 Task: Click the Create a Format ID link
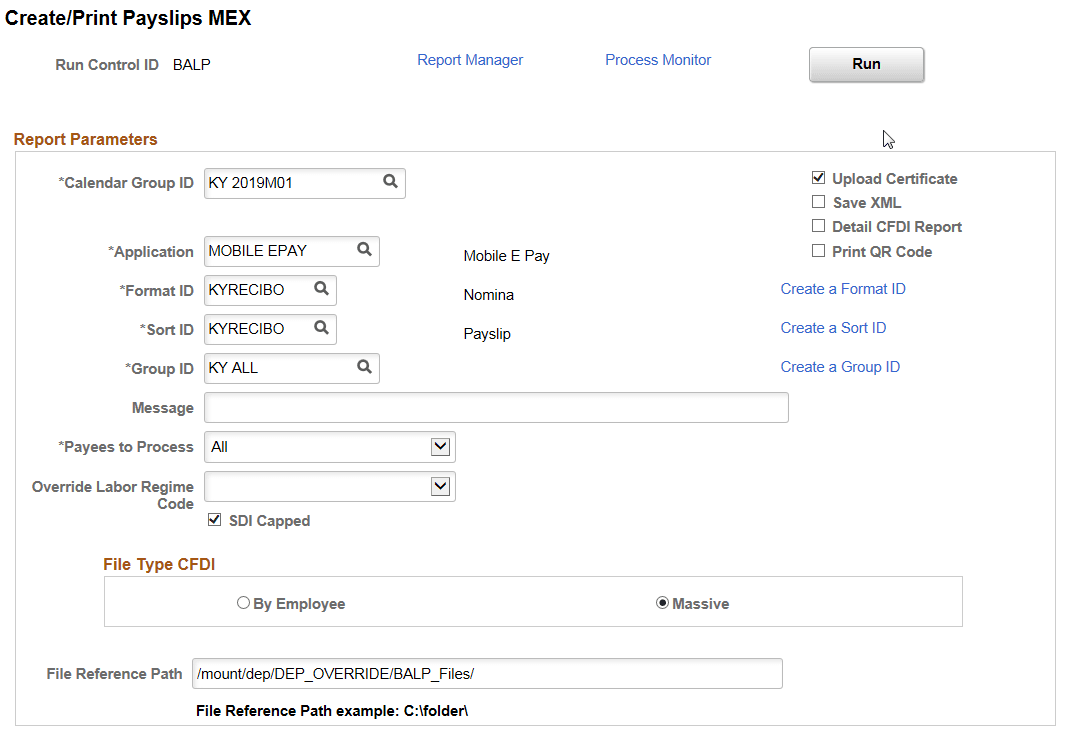coord(843,288)
